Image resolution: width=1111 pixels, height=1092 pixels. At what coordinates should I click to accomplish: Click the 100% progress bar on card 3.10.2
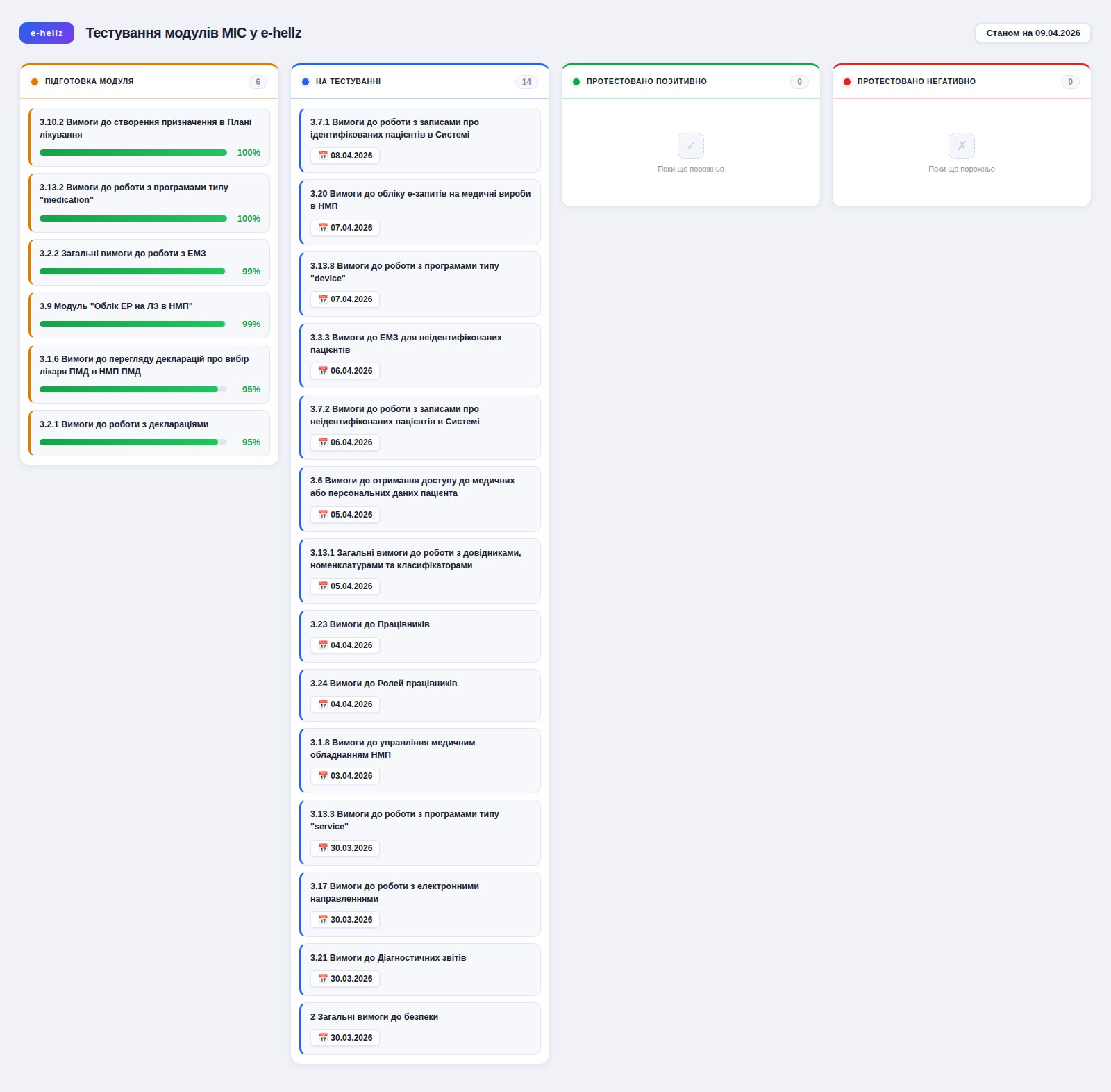pos(132,151)
